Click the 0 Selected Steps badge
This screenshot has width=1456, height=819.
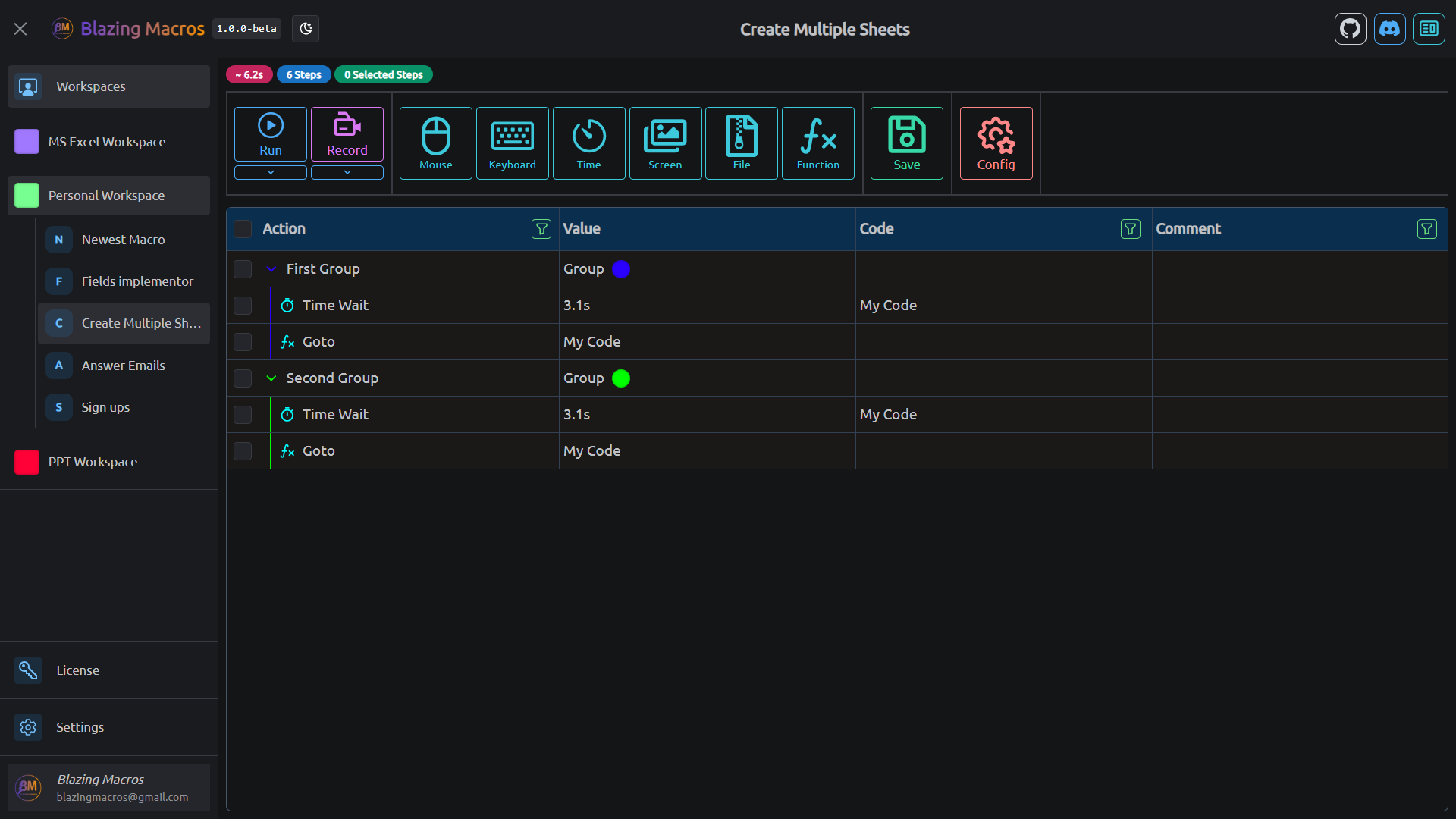pos(384,74)
